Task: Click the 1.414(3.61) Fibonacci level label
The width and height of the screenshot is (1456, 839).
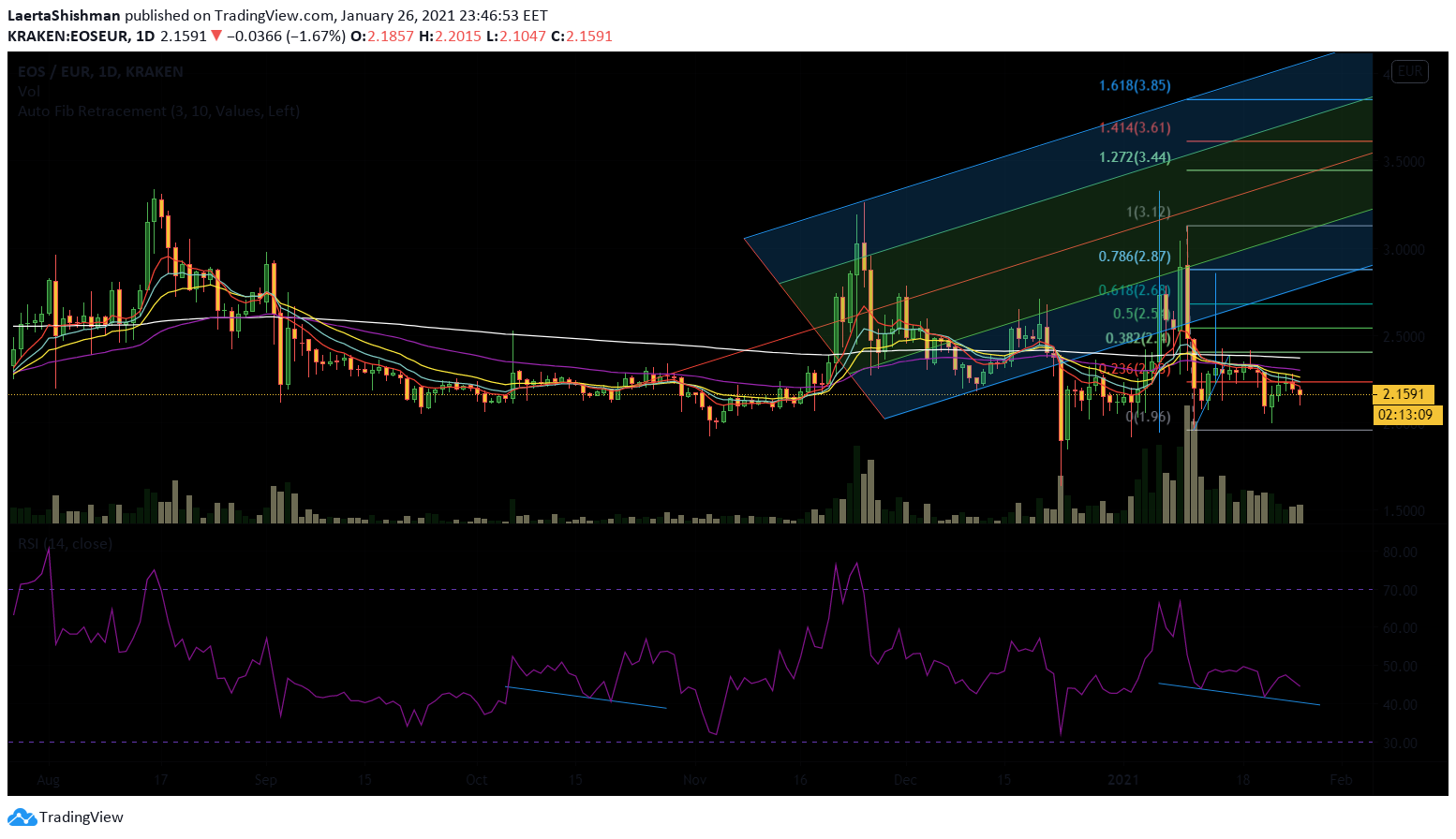Action: click(1135, 127)
